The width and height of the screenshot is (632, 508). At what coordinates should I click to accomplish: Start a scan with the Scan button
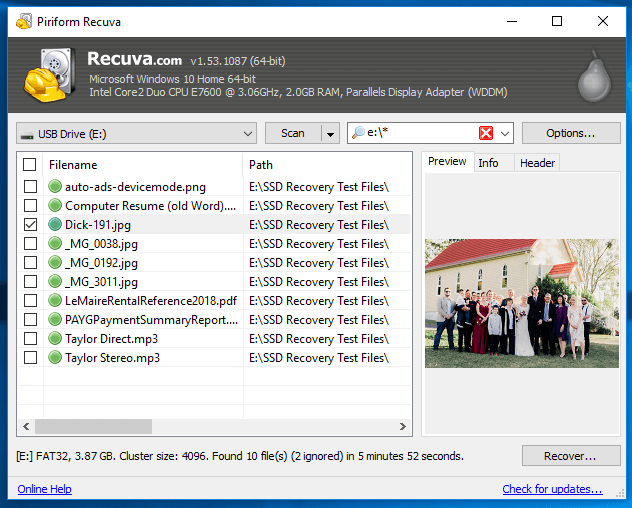pos(293,133)
